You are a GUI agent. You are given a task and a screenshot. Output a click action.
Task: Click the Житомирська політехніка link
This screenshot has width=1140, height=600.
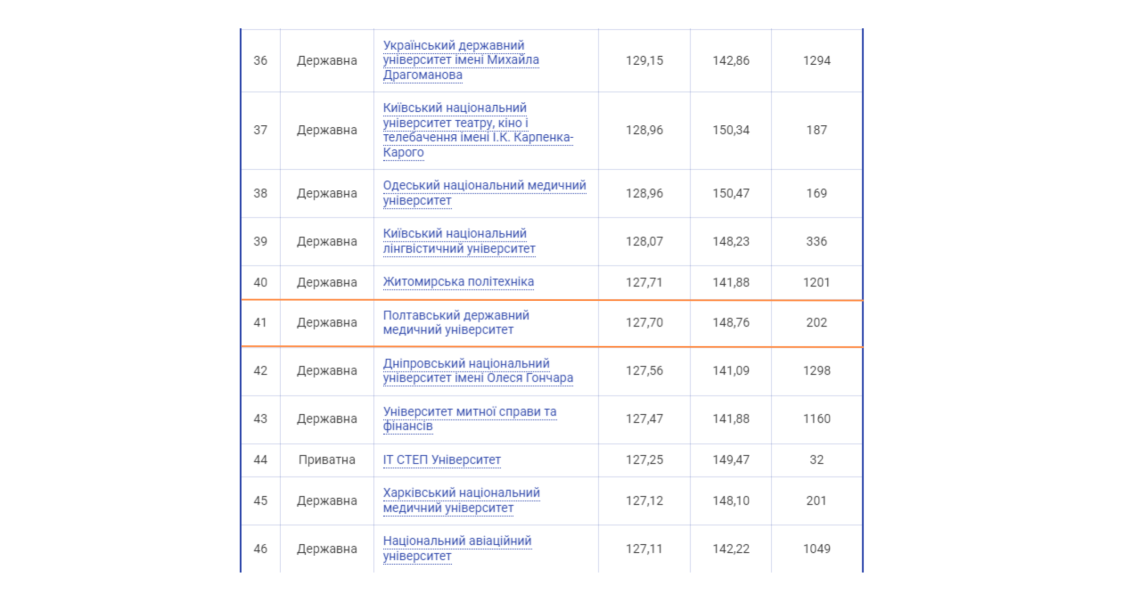tap(458, 281)
